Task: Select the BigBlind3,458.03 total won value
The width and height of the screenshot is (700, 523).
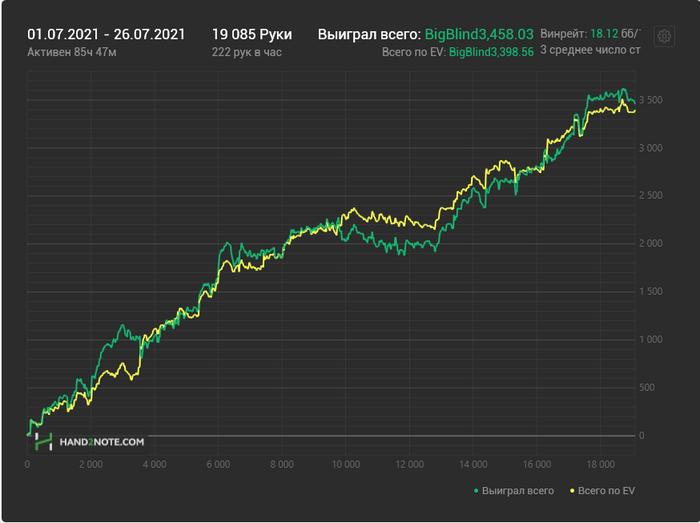Action: (x=479, y=34)
